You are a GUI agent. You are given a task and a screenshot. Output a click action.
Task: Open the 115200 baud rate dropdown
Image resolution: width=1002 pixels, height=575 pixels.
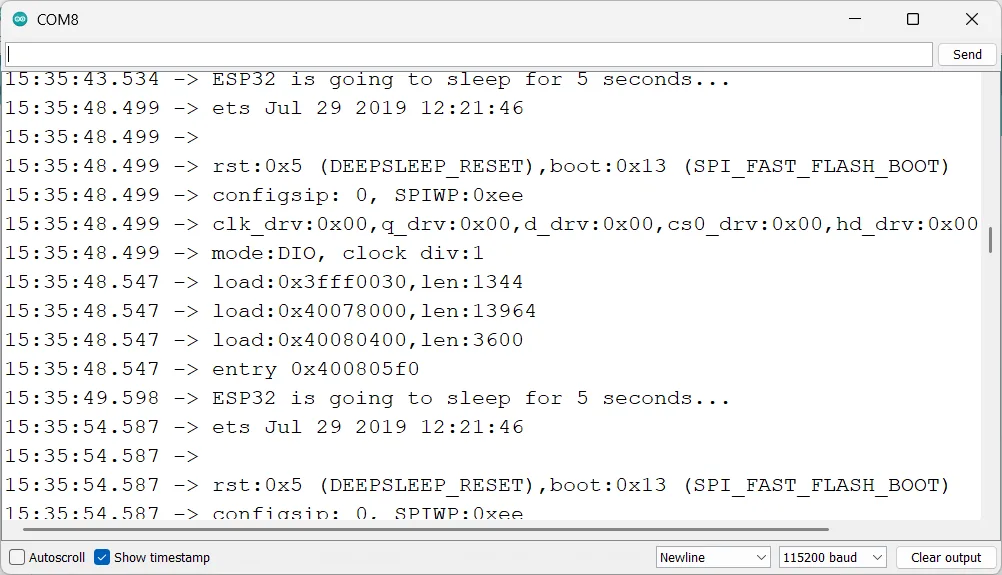(x=833, y=557)
